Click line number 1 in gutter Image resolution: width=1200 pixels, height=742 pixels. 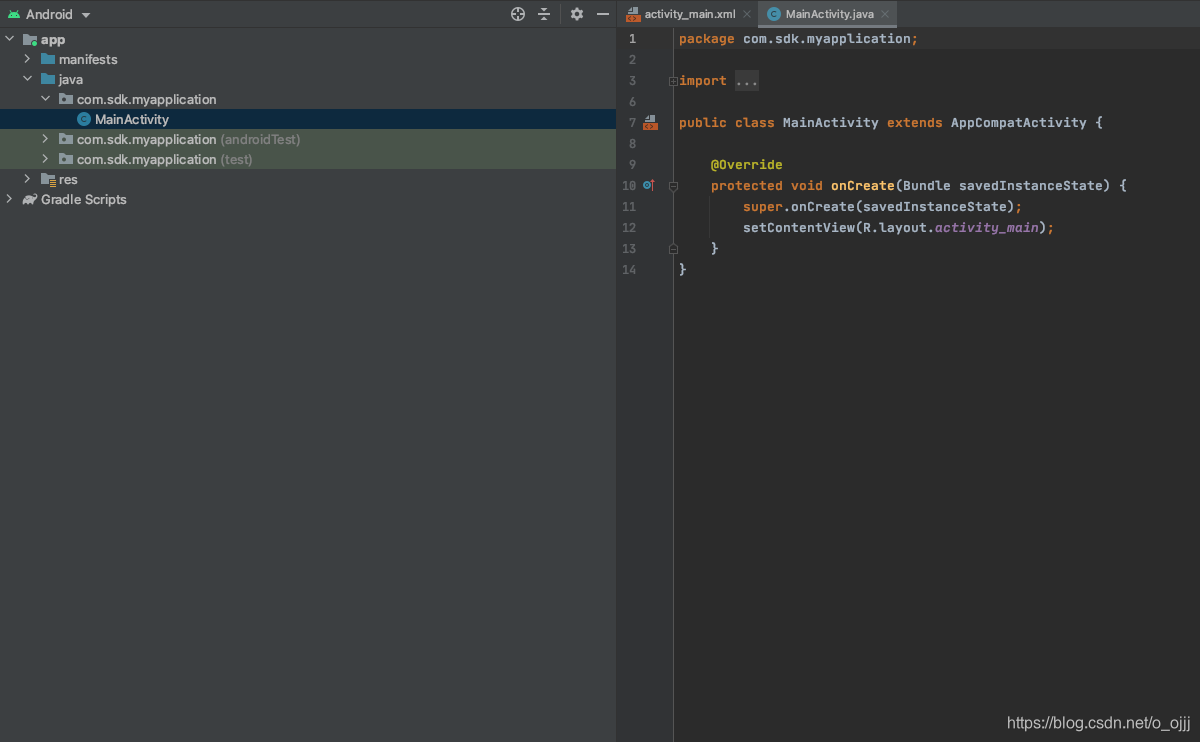pyautogui.click(x=632, y=39)
